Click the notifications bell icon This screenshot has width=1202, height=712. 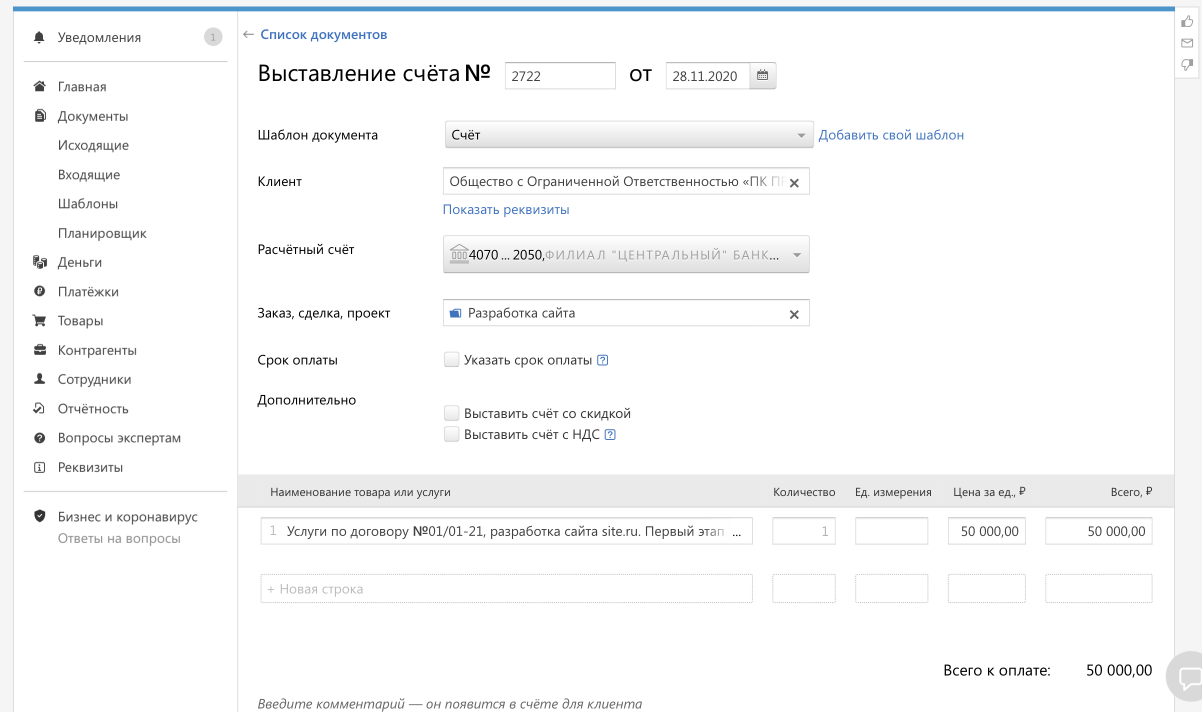pos(40,38)
